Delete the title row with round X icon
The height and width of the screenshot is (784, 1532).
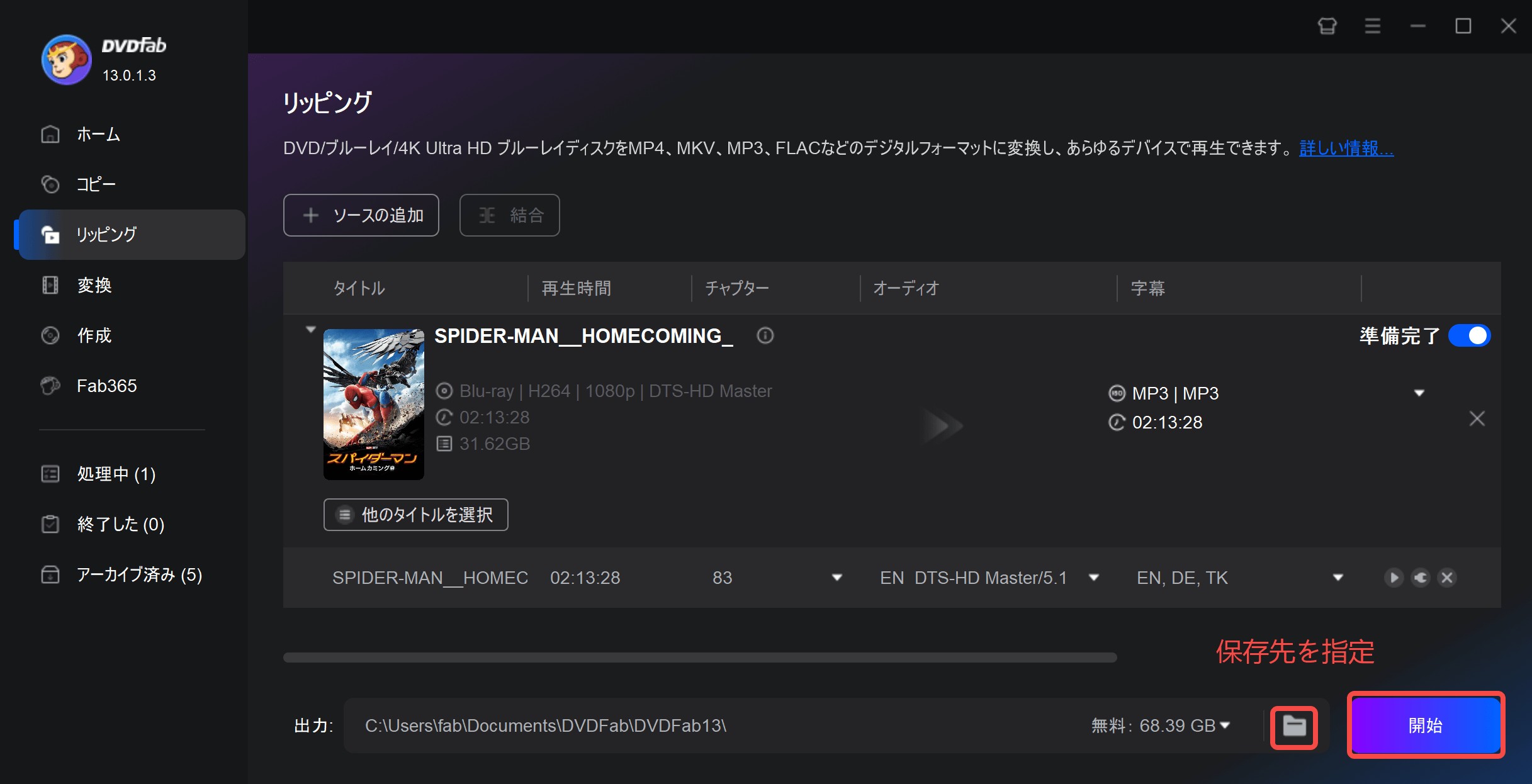(x=1447, y=578)
